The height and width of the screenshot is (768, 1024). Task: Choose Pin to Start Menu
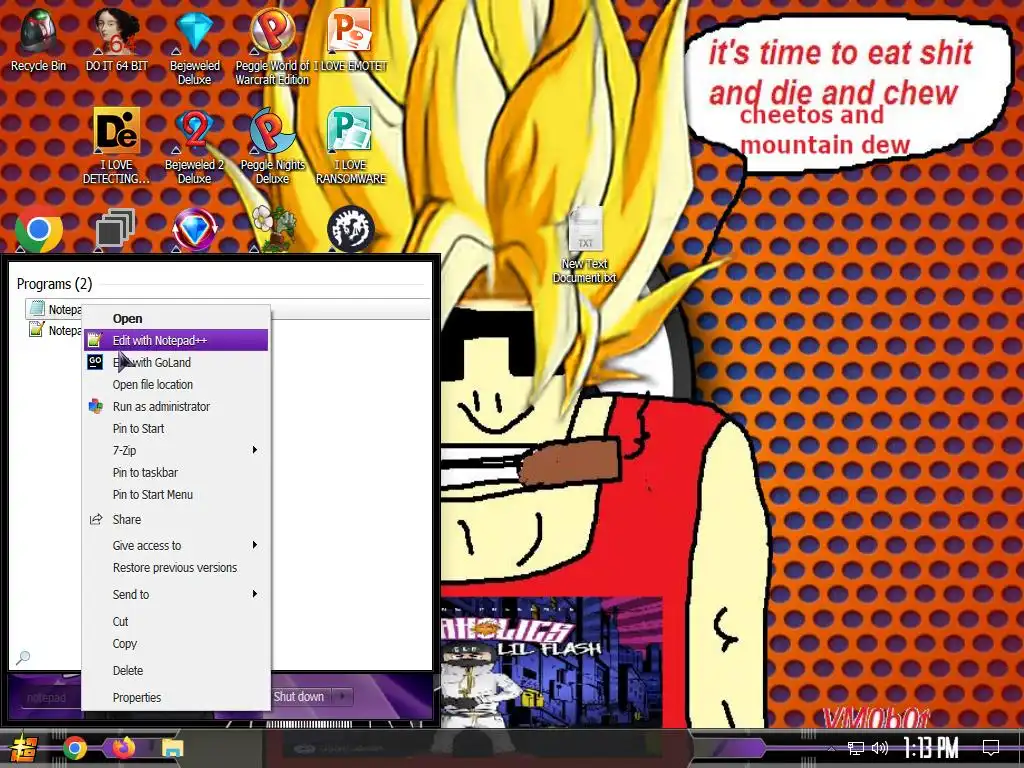point(176,494)
